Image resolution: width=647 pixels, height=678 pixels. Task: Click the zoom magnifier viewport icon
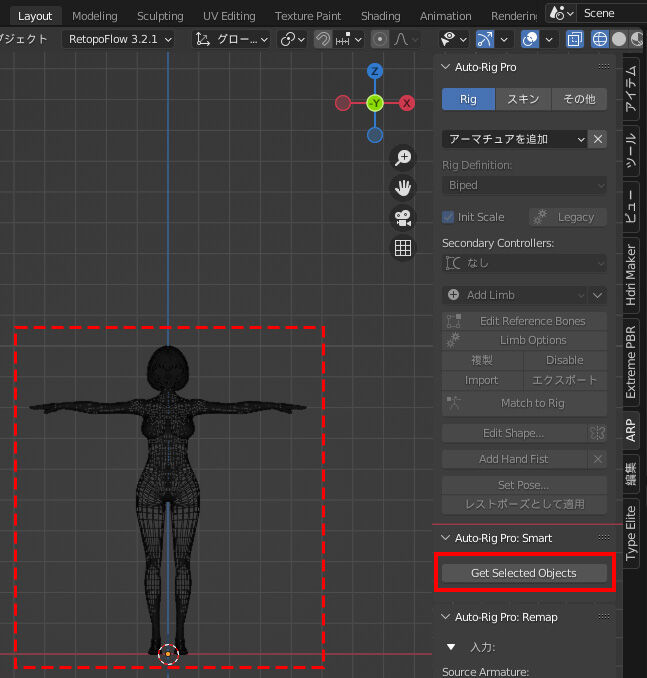[403, 157]
